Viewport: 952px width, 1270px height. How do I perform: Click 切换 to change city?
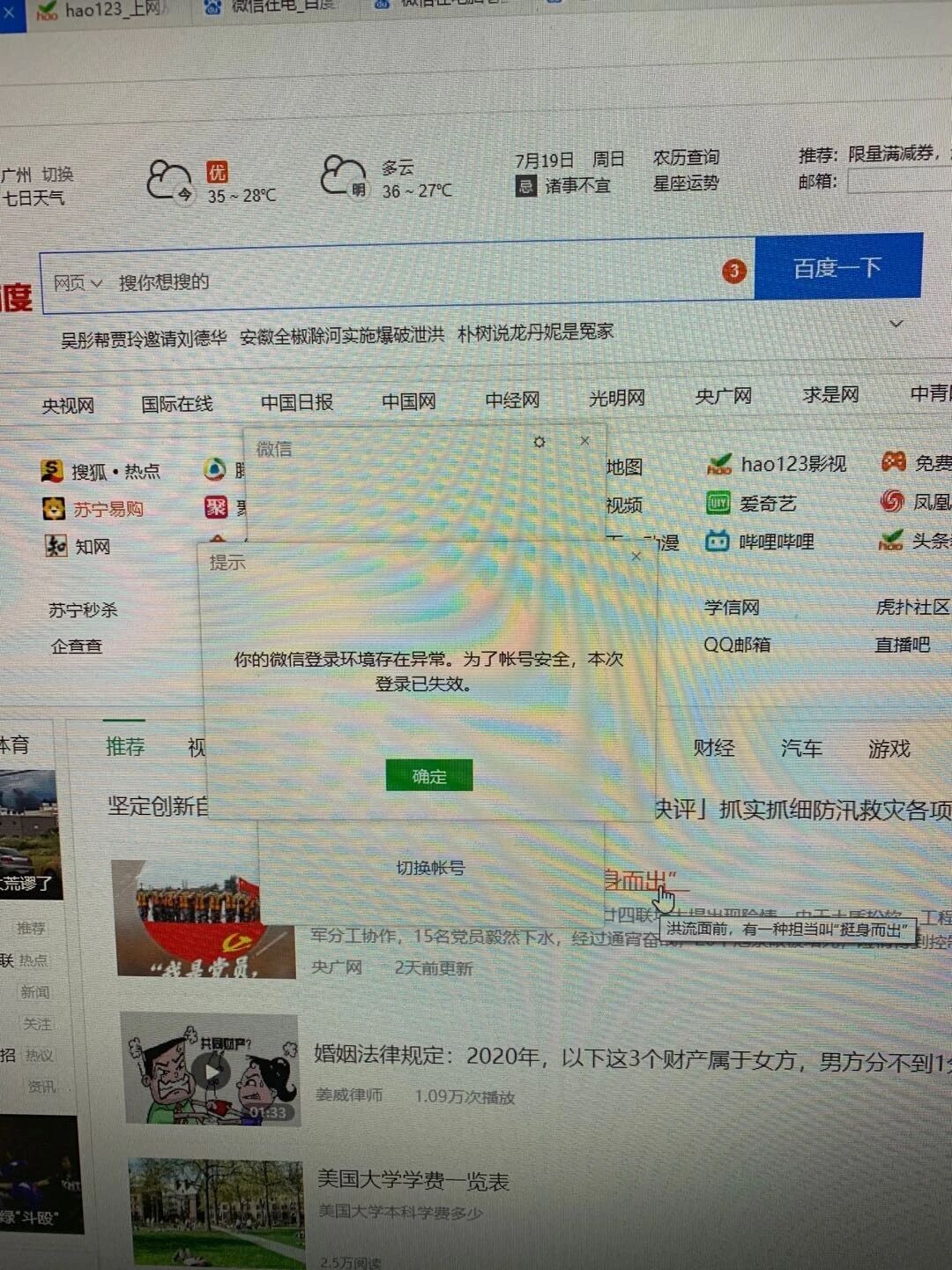tap(58, 174)
